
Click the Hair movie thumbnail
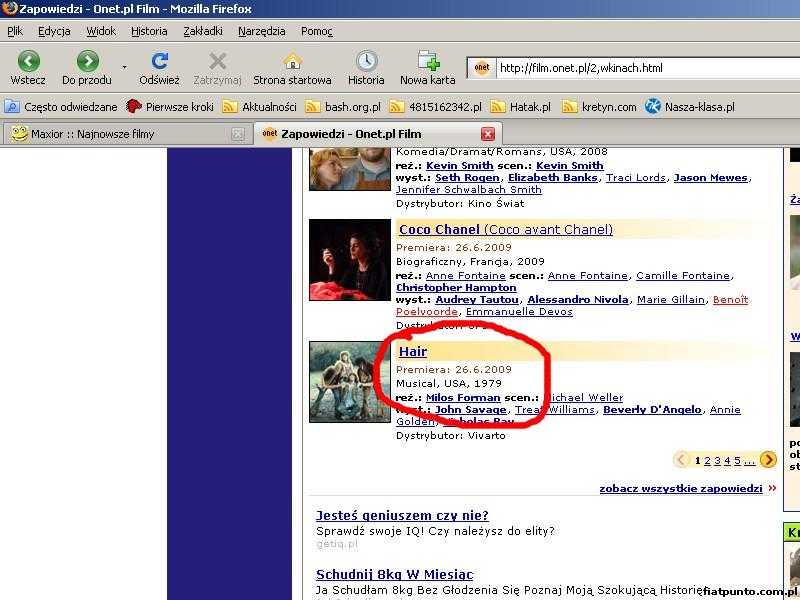click(350, 382)
